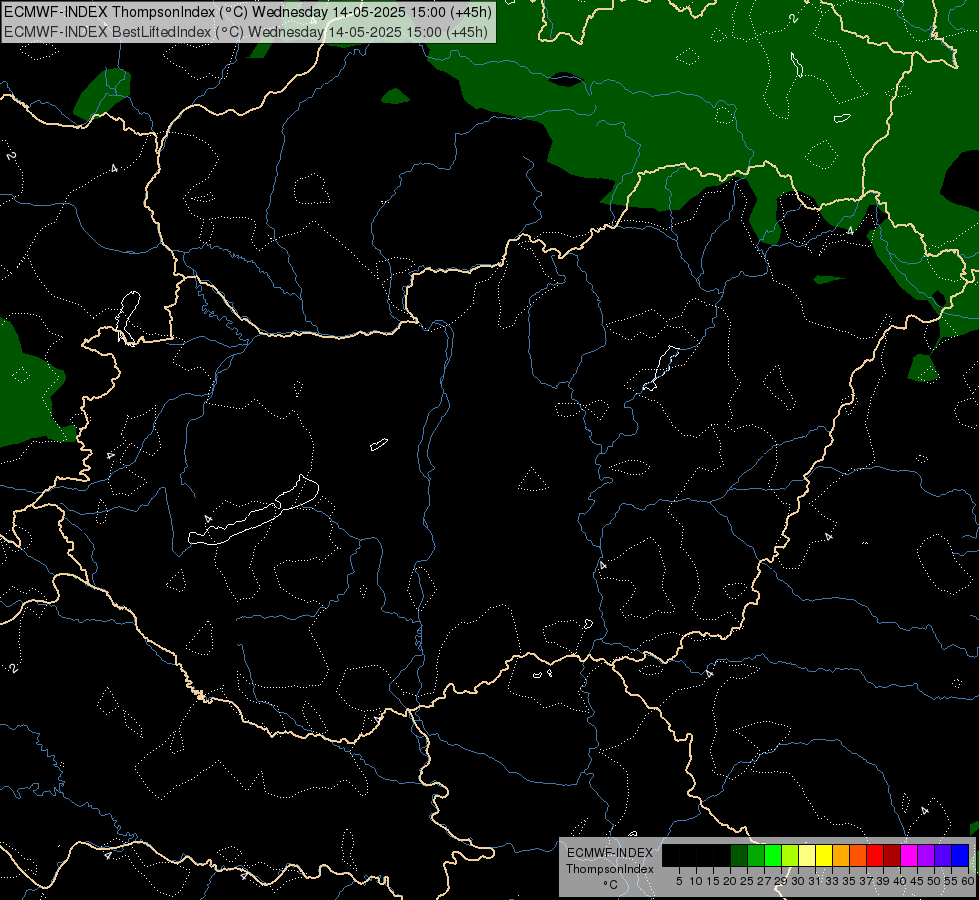Screen dimensions: 979x900
Task: Click the legend tick label 20
Action: click(730, 881)
